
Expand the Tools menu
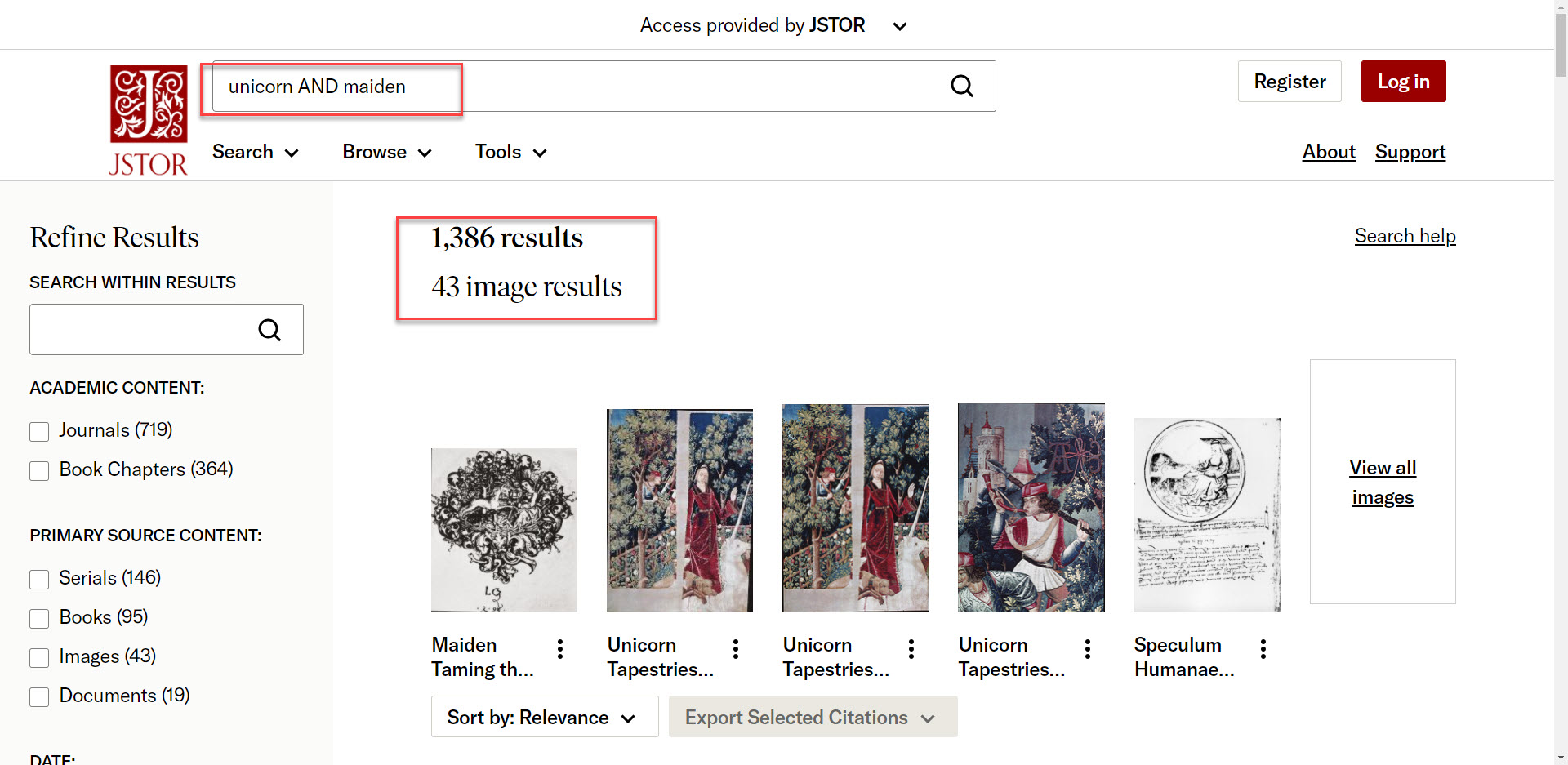coord(510,153)
